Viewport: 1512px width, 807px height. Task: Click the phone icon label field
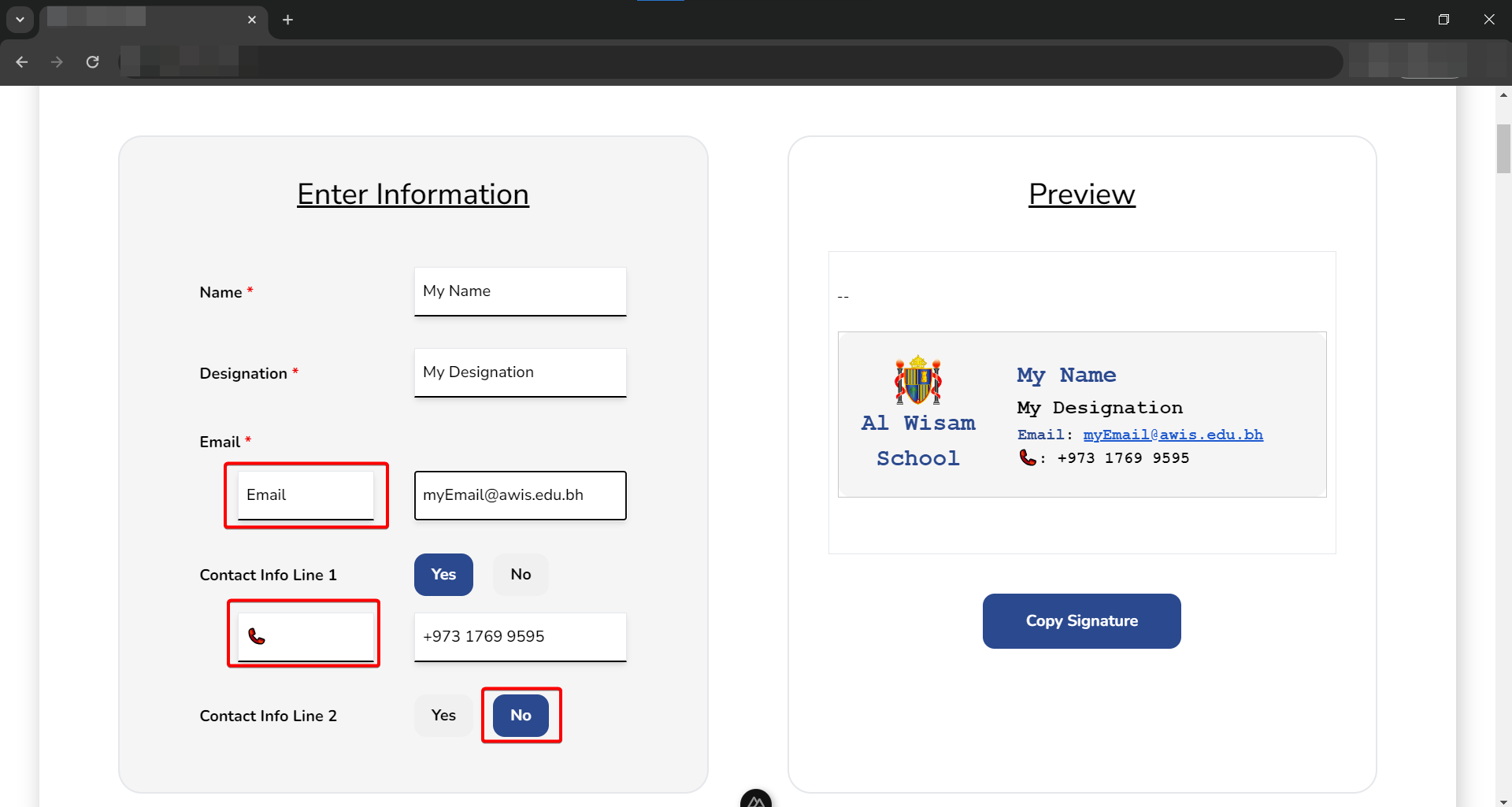pos(306,636)
